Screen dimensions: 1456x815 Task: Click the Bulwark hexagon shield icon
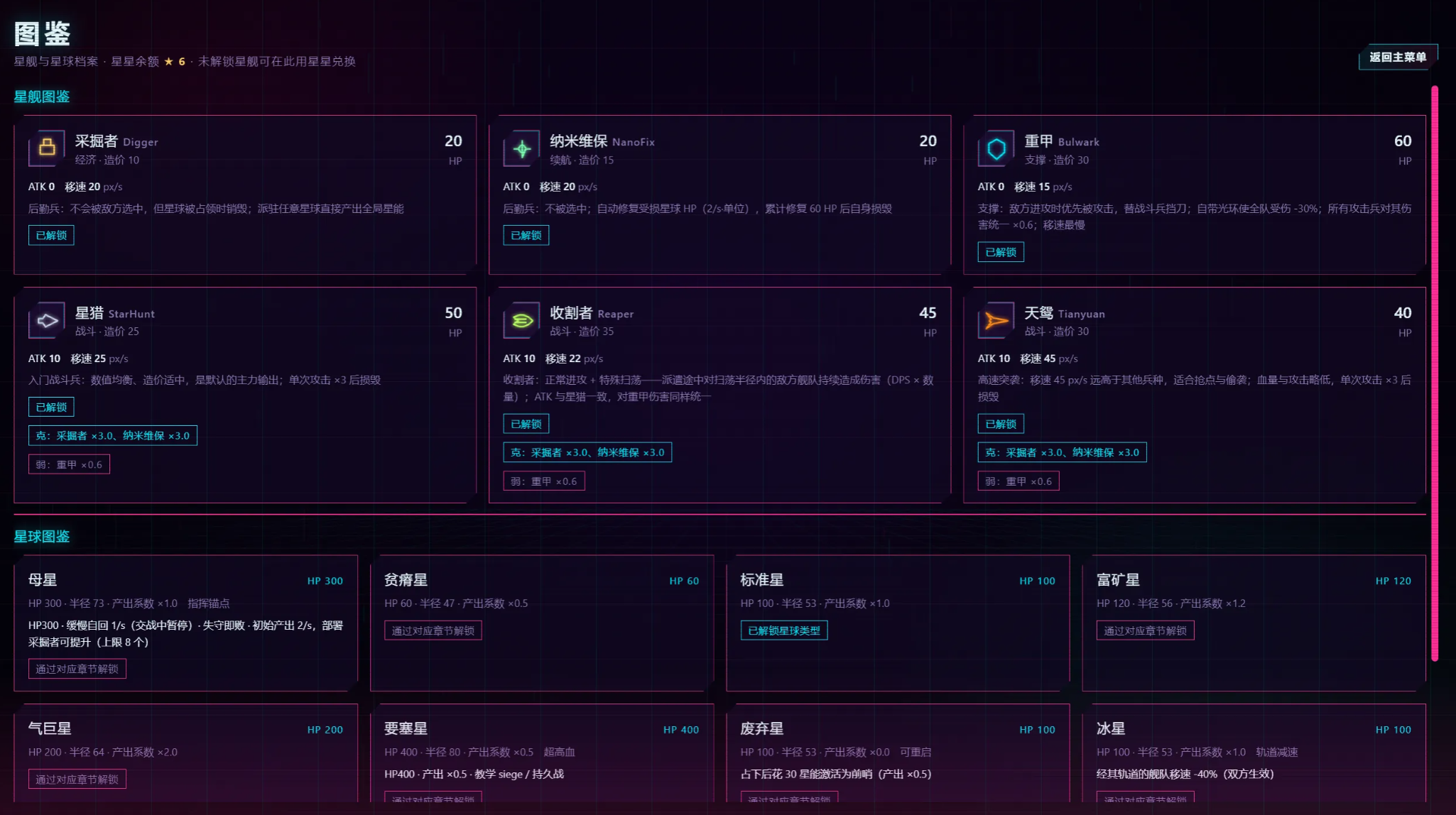(996, 148)
